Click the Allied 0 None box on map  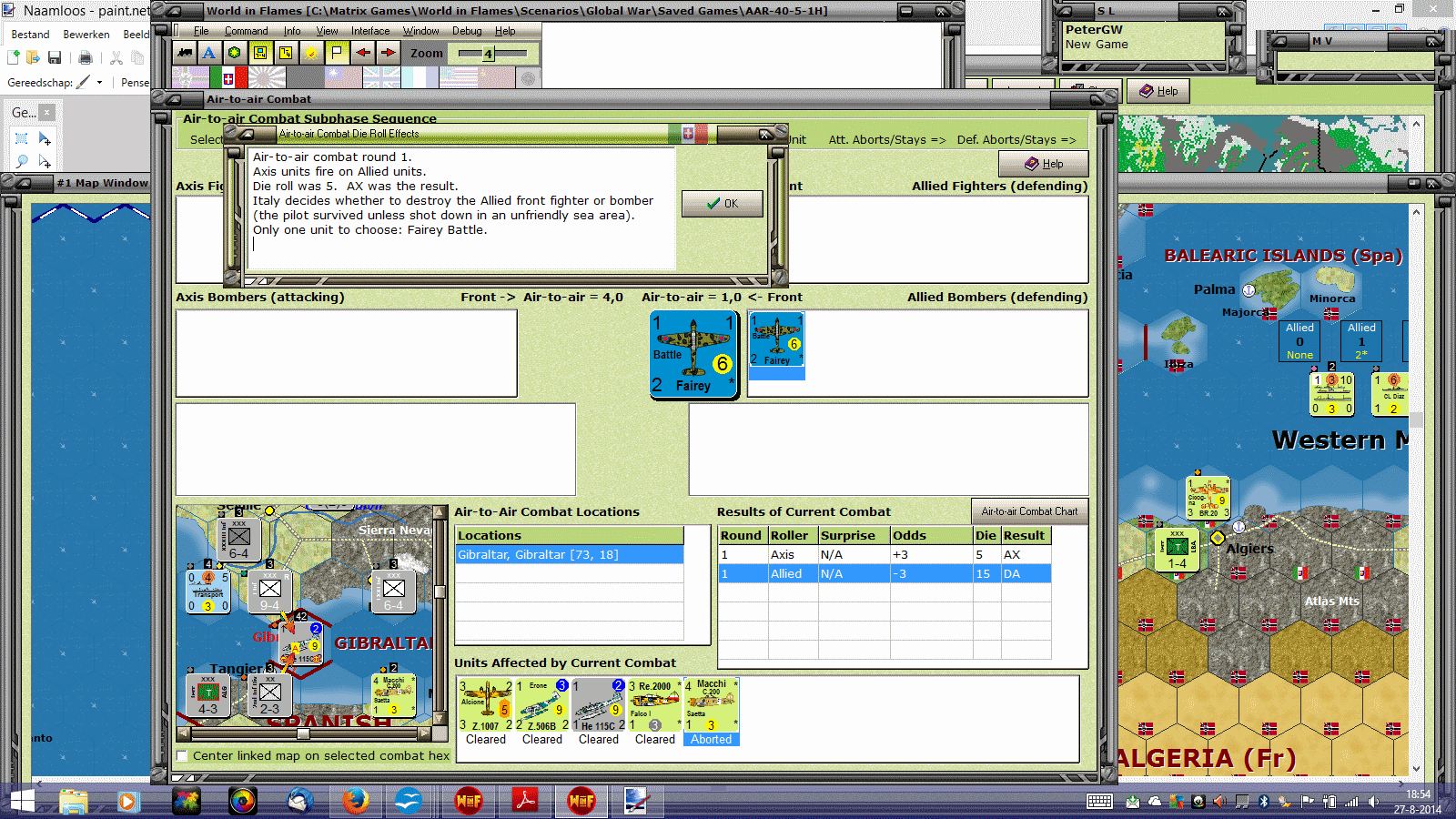(1299, 341)
